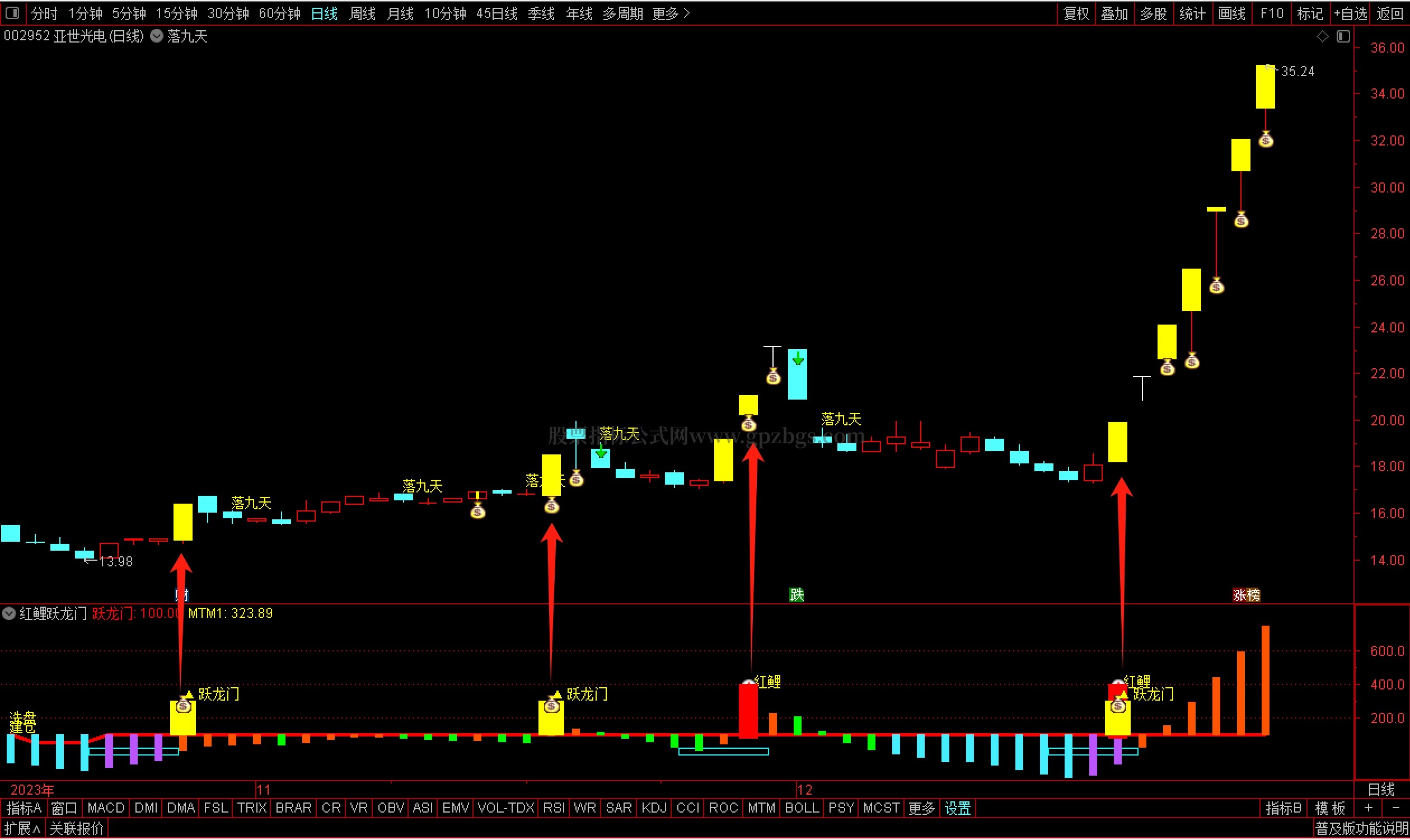The image size is (1410, 840).
Task: Click the +自选 button to add watchlist
Action: [1350, 13]
